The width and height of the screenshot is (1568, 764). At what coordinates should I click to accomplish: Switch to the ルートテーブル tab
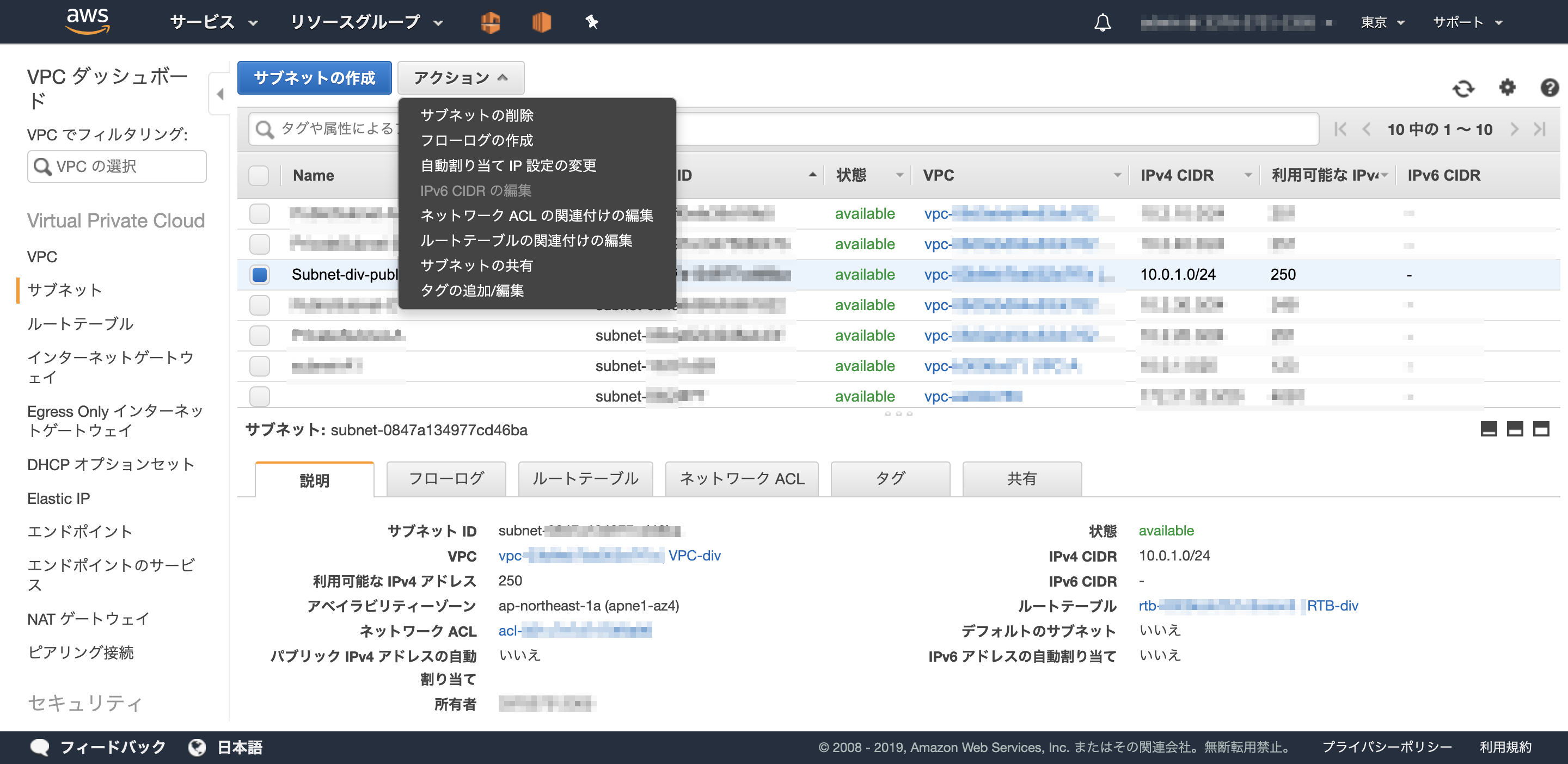(x=585, y=479)
